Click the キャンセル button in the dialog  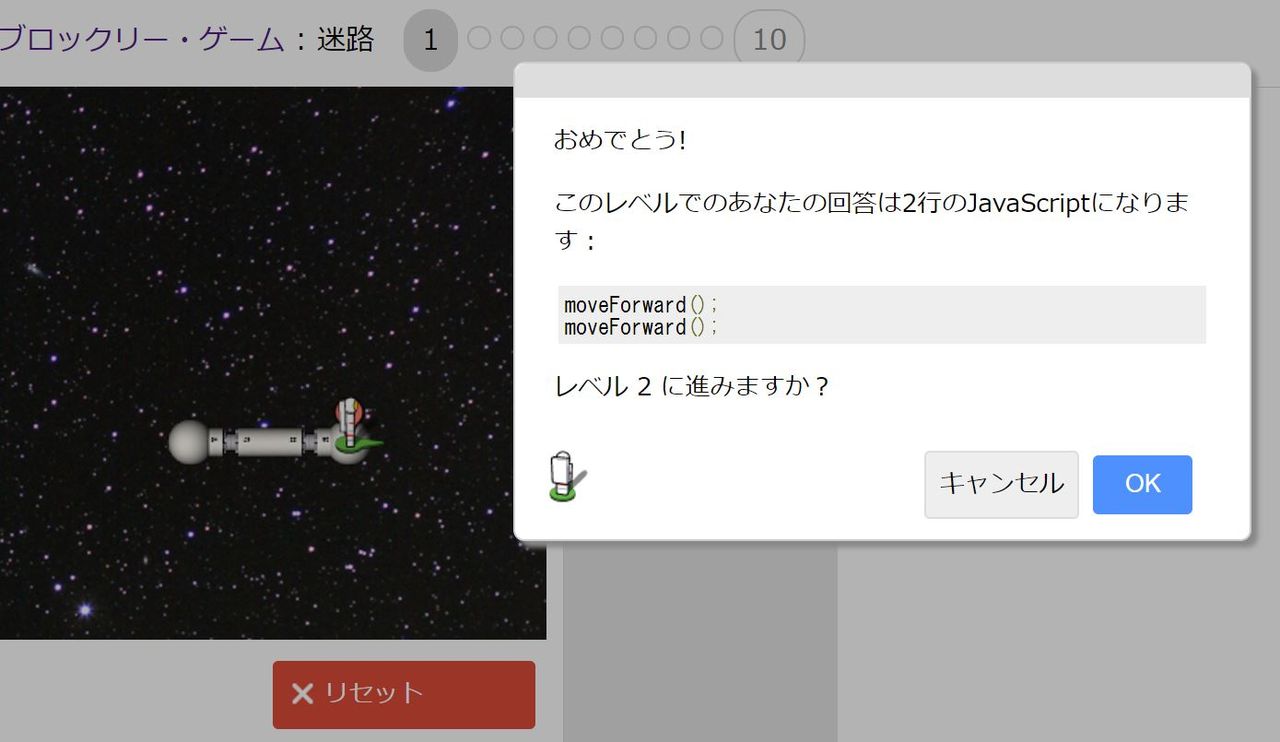click(1001, 485)
